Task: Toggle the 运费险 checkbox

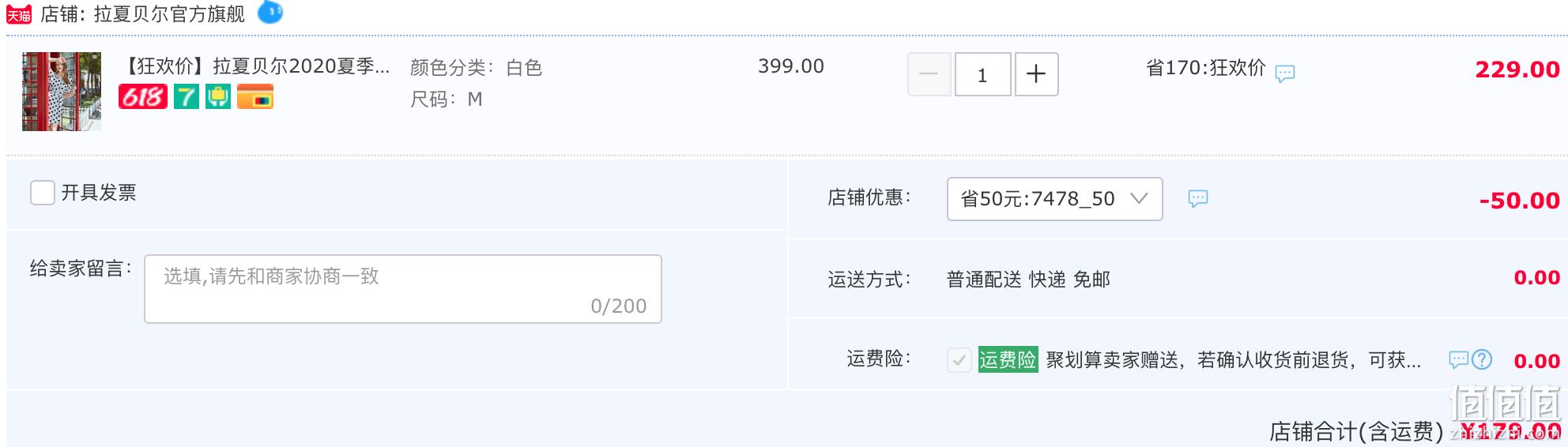Action: click(x=959, y=360)
